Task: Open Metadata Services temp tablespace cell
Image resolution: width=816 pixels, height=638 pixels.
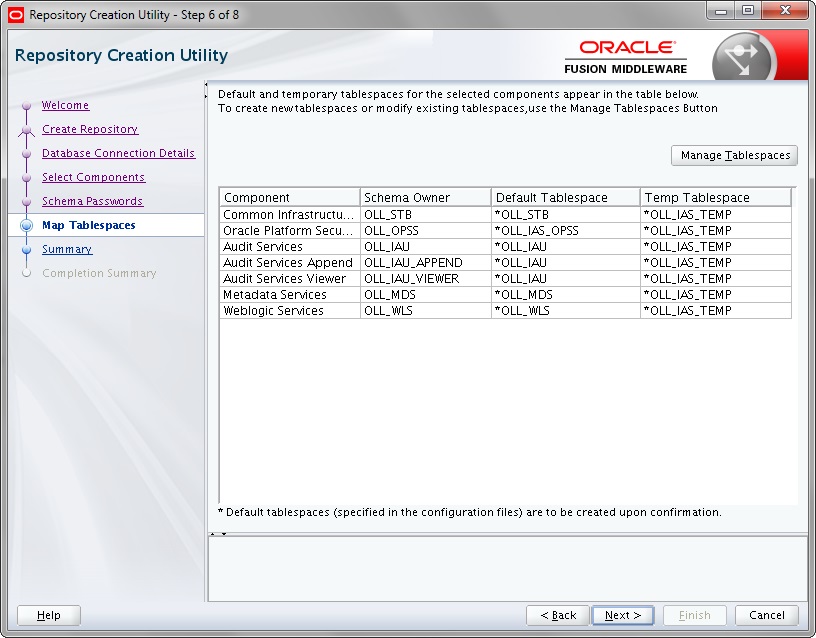Action: [716, 295]
